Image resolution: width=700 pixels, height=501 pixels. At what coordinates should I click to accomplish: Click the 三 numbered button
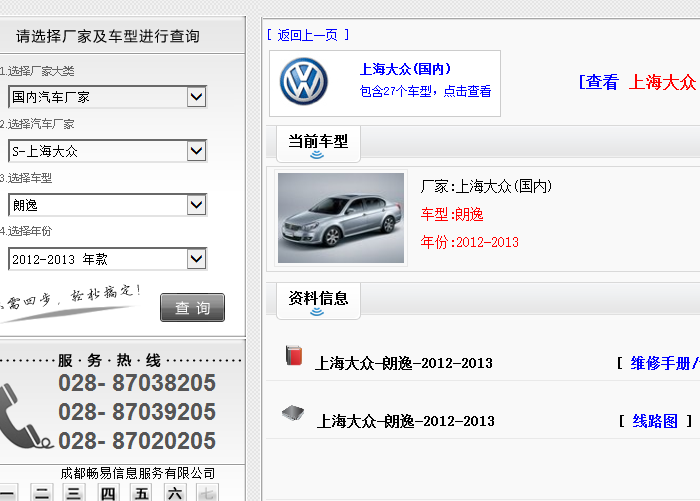(x=74, y=493)
